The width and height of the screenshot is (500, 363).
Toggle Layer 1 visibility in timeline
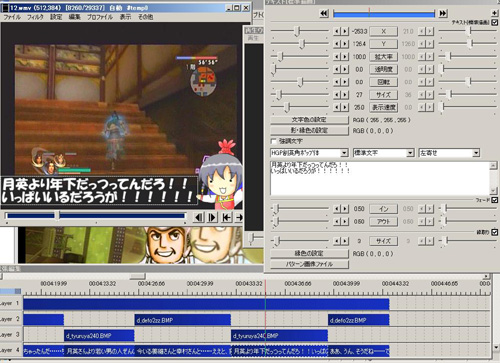click(x=11, y=303)
